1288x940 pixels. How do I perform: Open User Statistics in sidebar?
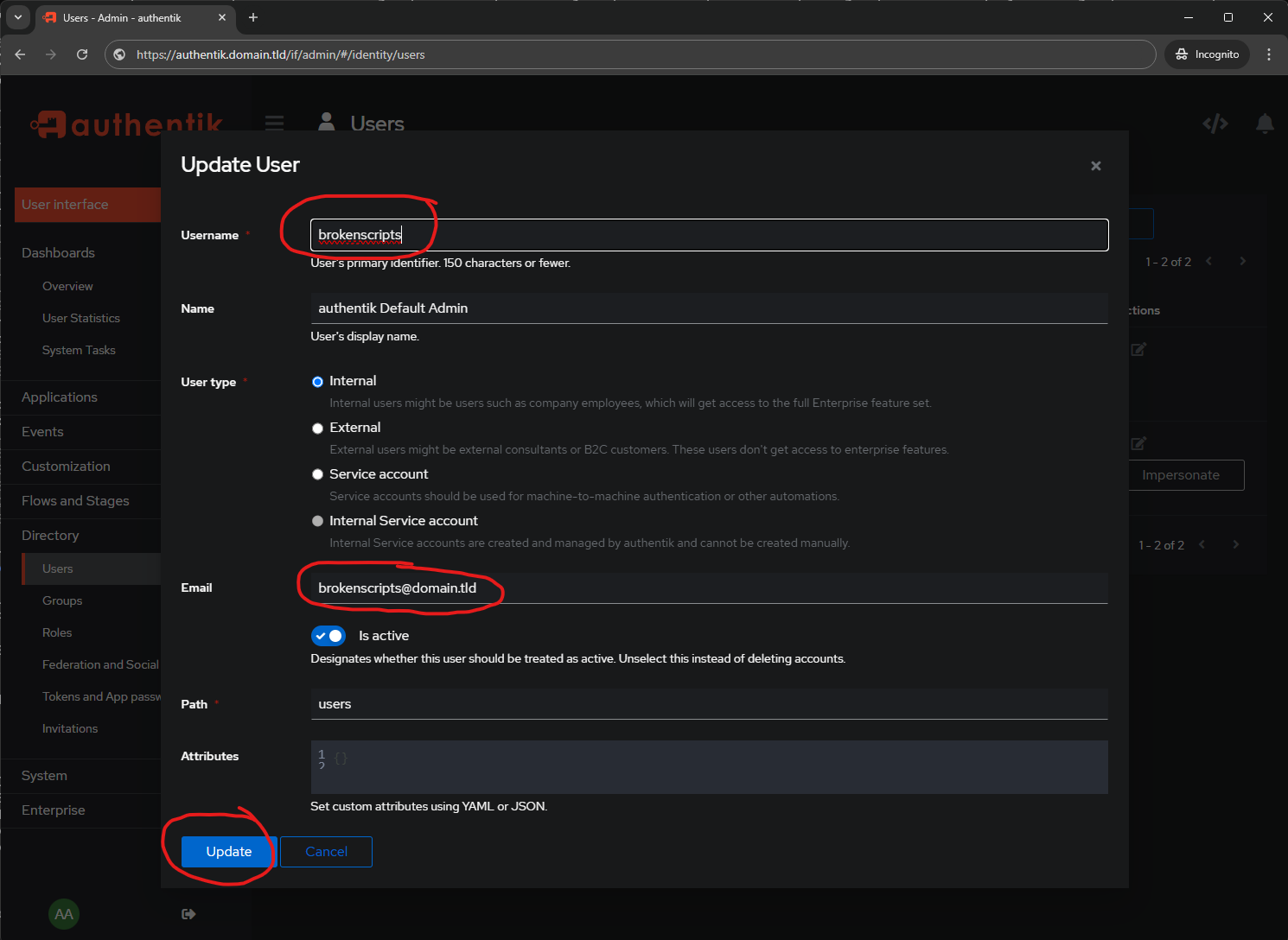(81, 319)
